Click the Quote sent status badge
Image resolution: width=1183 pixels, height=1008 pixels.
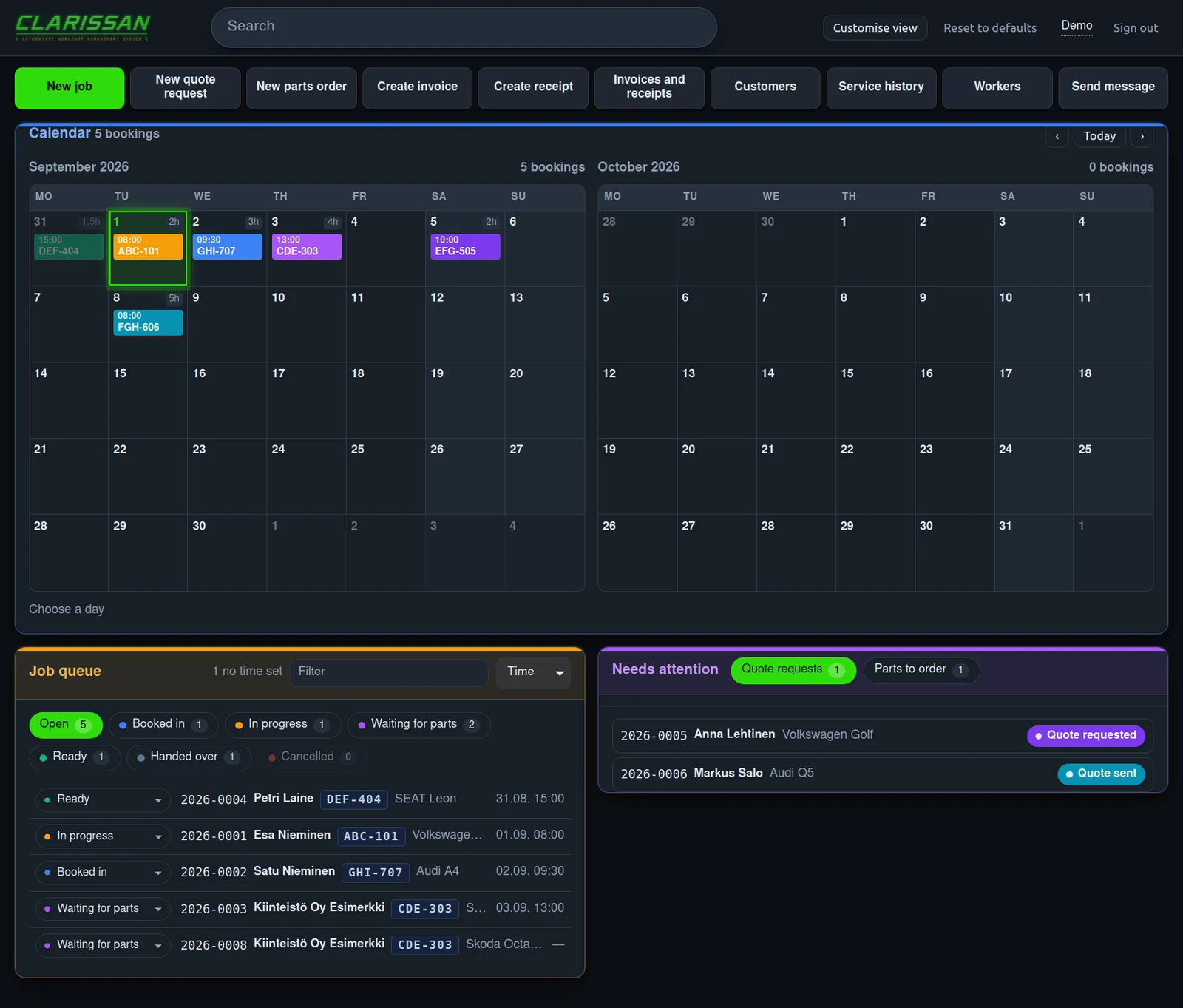[1102, 774]
